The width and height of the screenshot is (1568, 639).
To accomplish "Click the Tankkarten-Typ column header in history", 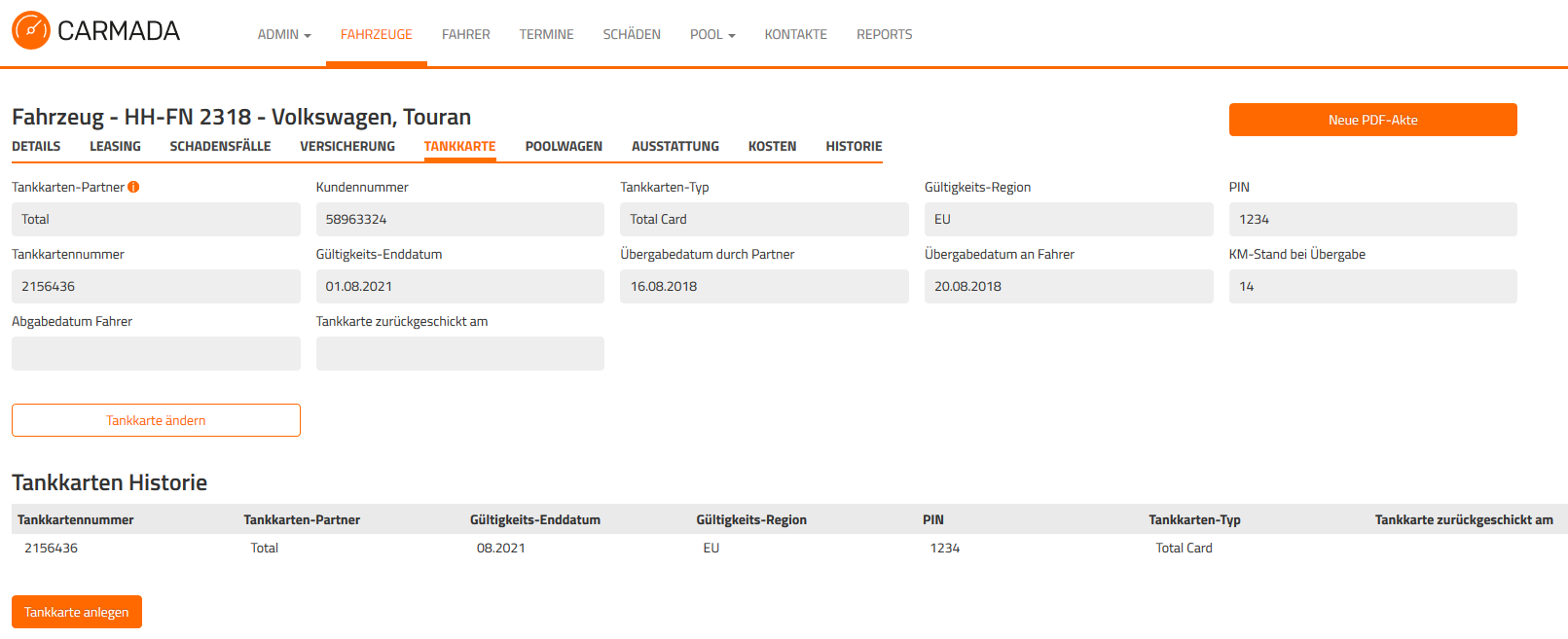I will (1194, 519).
